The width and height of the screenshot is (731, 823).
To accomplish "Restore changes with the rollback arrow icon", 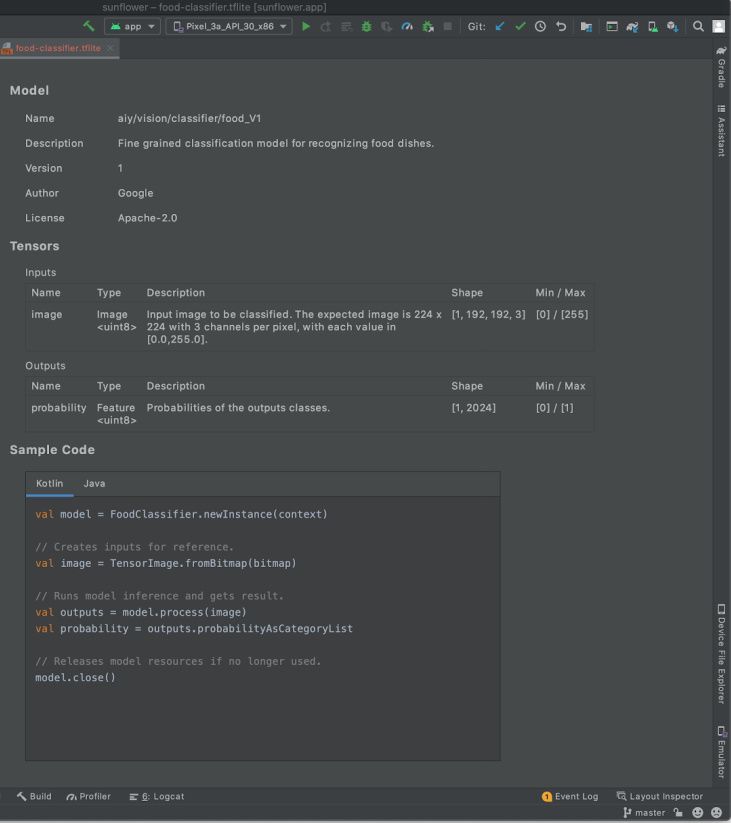I will click(561, 26).
